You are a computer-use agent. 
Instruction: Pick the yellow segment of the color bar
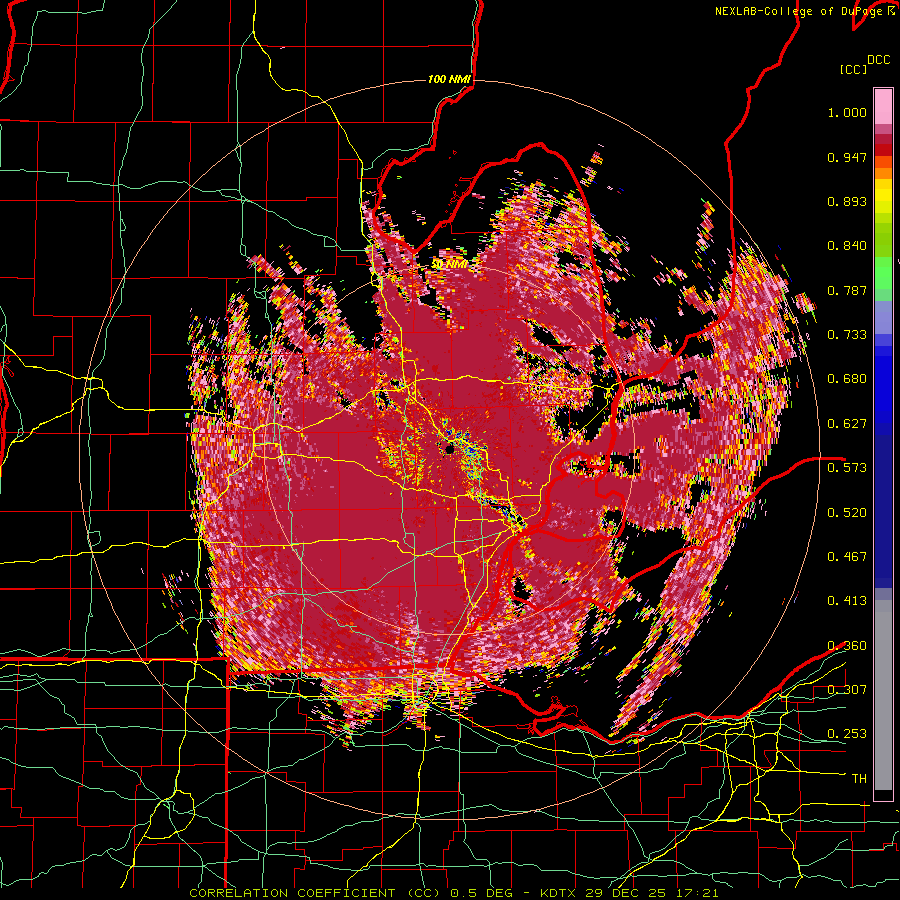click(x=883, y=196)
